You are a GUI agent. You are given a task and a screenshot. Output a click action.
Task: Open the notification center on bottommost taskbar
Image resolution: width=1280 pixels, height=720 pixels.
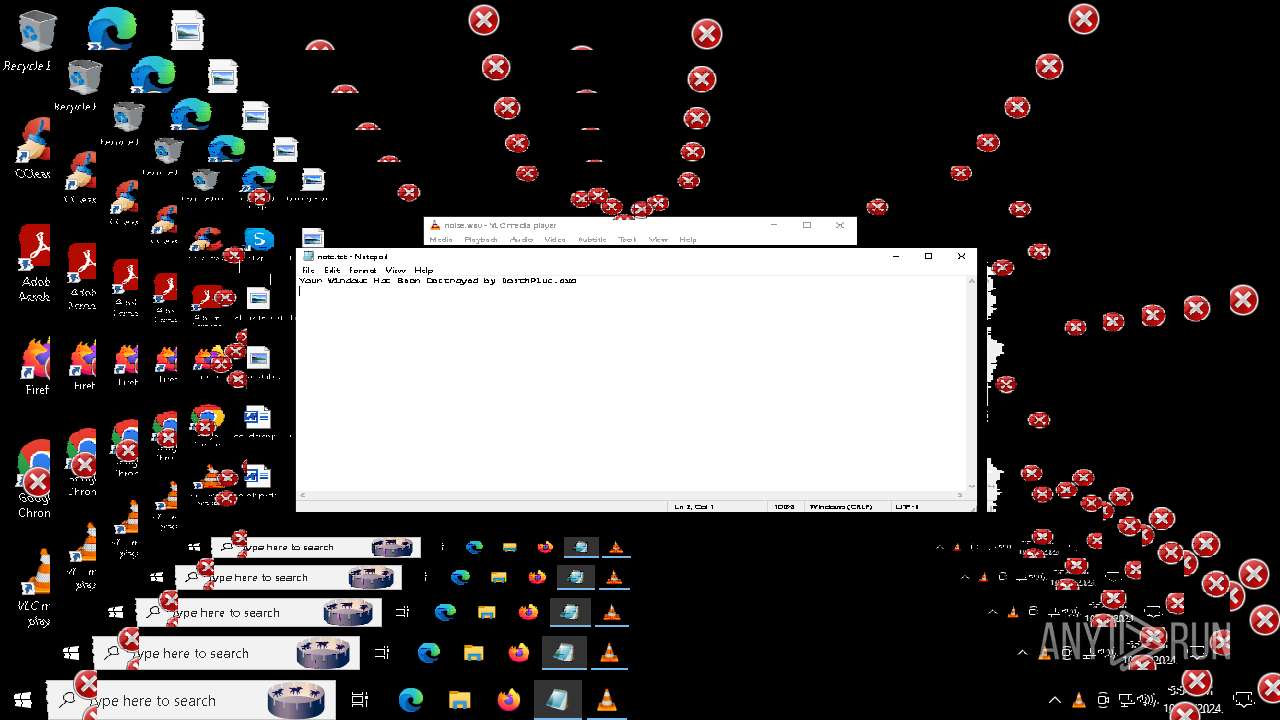(1243, 700)
